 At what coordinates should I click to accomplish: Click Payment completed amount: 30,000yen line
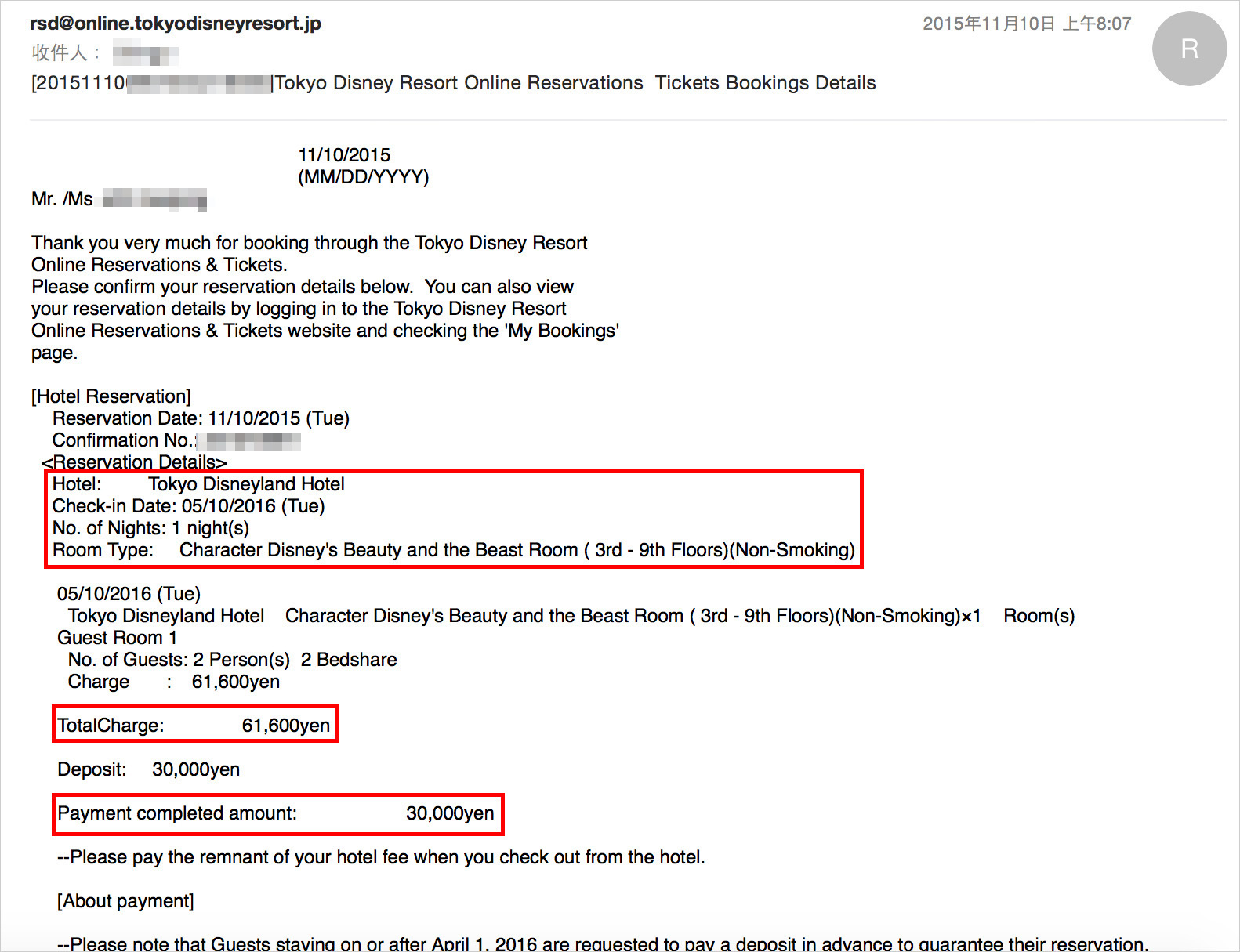276,813
